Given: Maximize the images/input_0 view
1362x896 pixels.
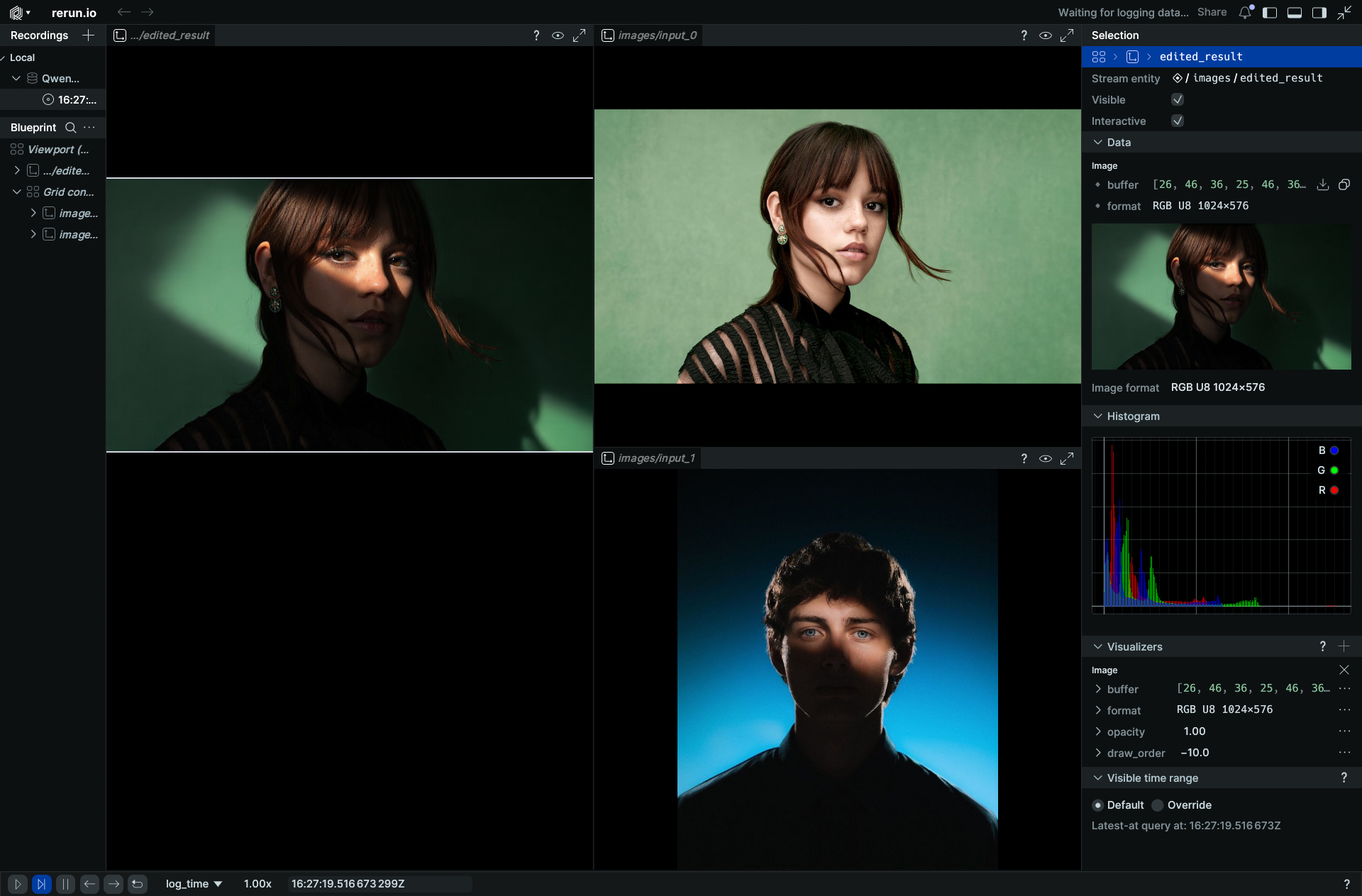Looking at the screenshot, I should click(1066, 35).
